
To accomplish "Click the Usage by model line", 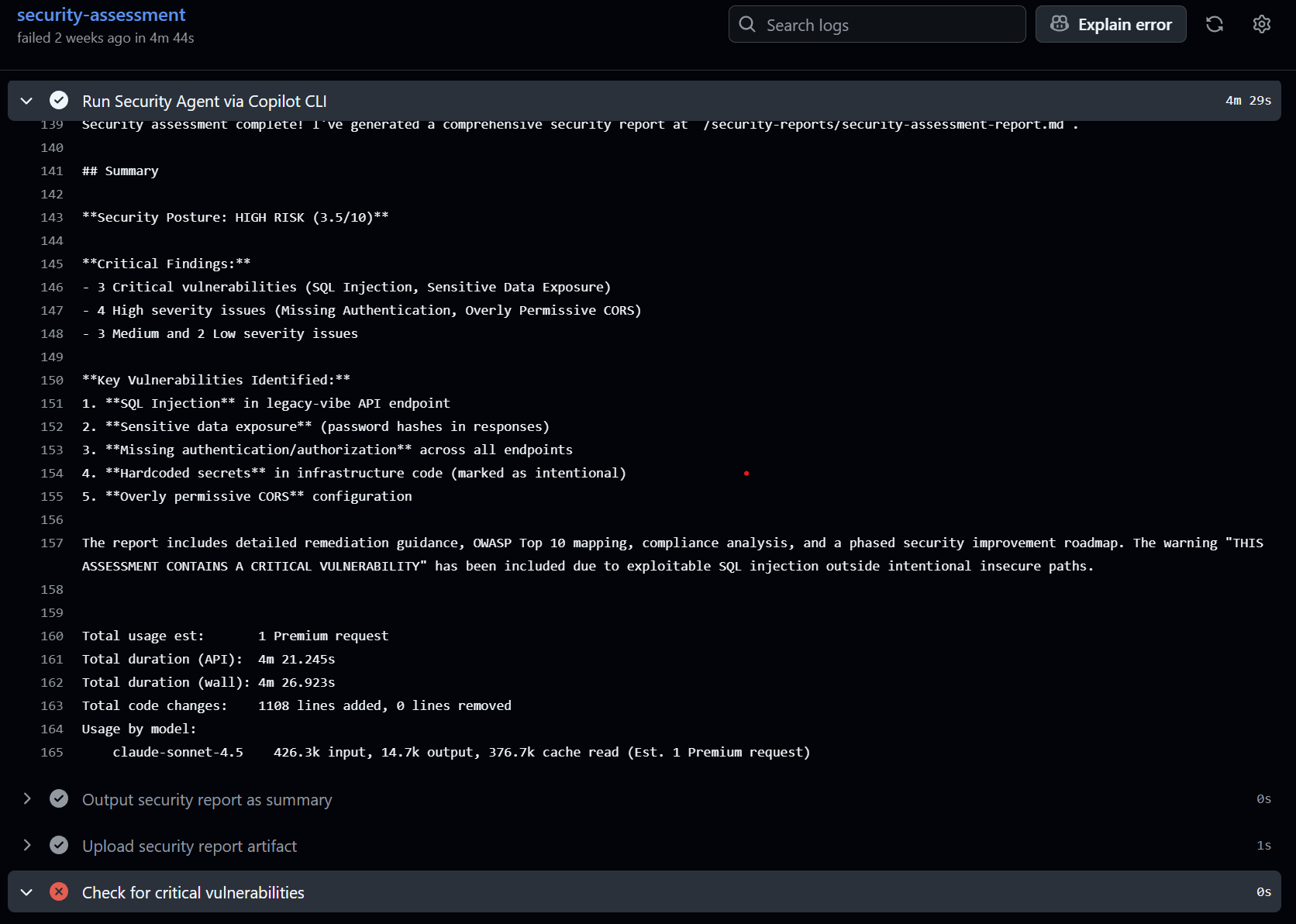I will click(140, 729).
